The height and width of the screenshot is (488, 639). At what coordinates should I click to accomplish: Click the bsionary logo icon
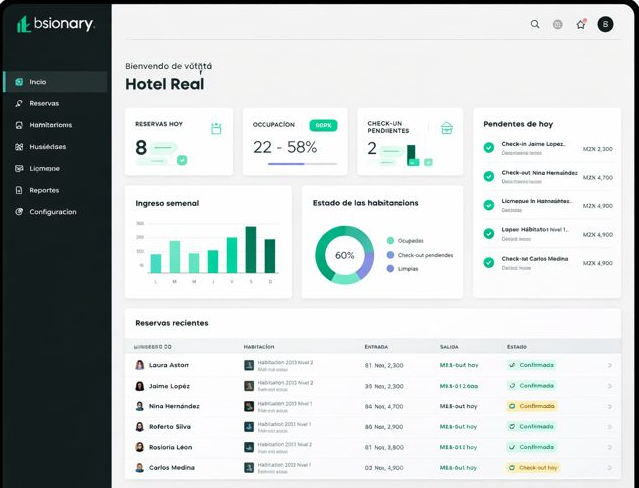click(x=23, y=25)
